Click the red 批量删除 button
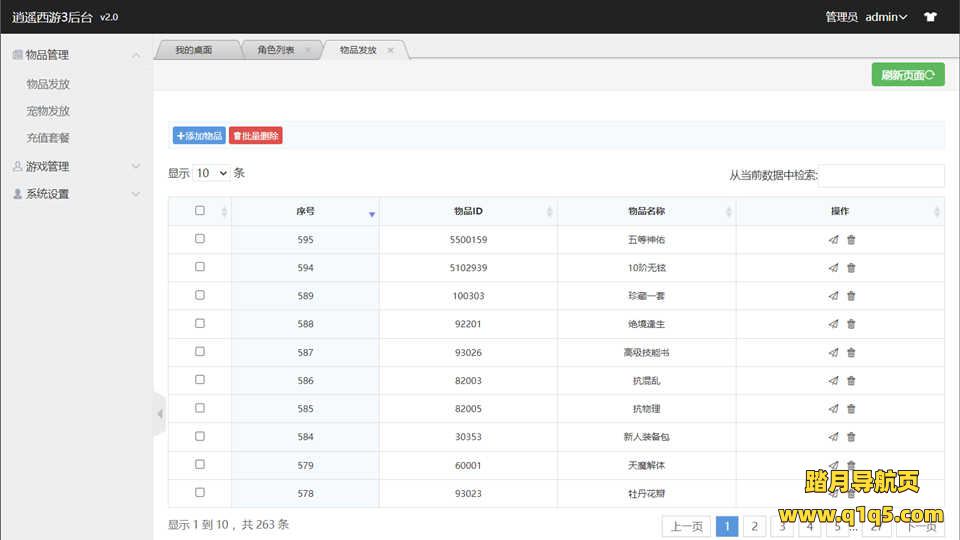Image resolution: width=960 pixels, height=540 pixels. tap(256, 136)
